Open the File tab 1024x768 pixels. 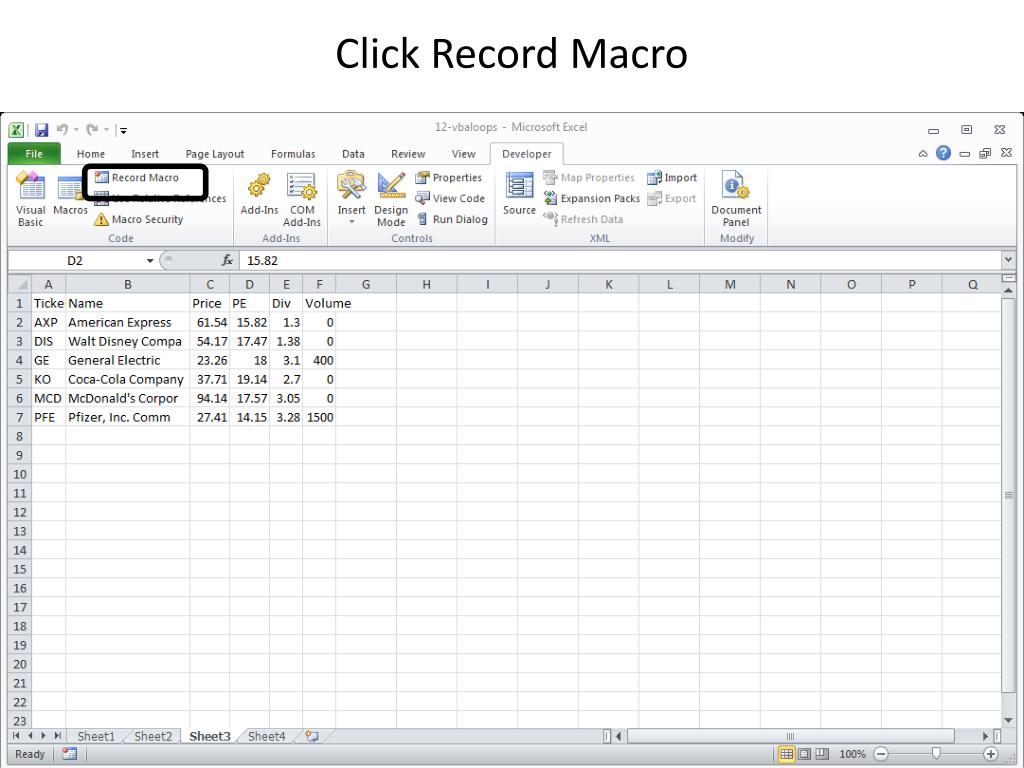pos(34,153)
